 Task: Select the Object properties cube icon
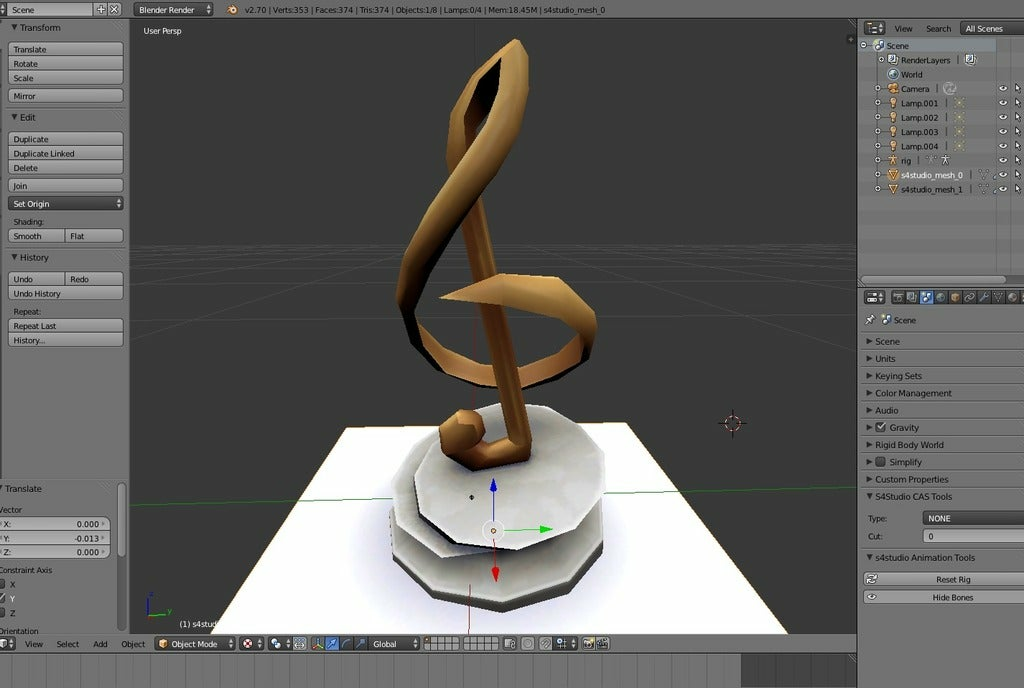click(954, 297)
